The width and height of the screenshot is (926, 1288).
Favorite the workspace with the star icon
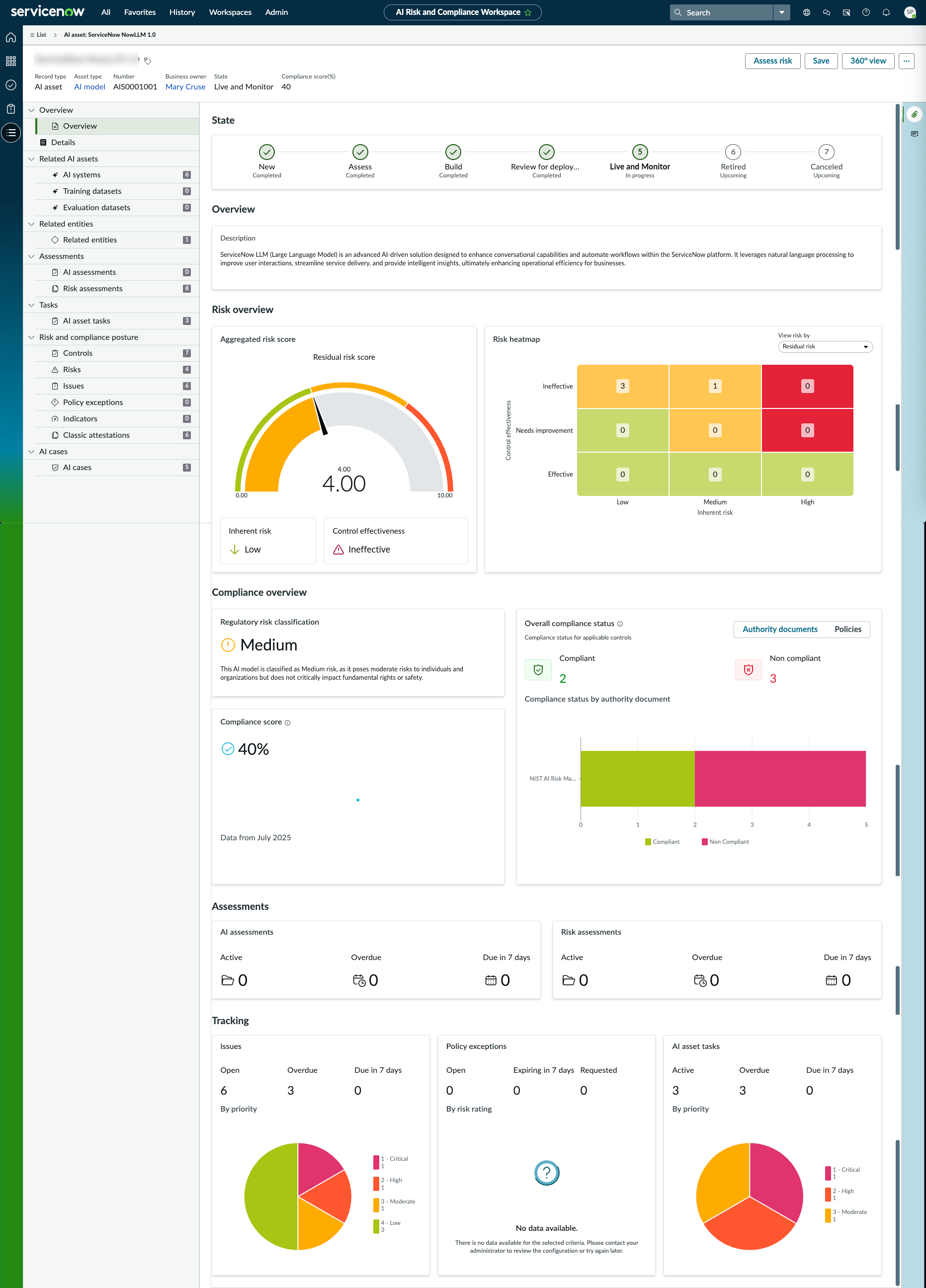(528, 12)
